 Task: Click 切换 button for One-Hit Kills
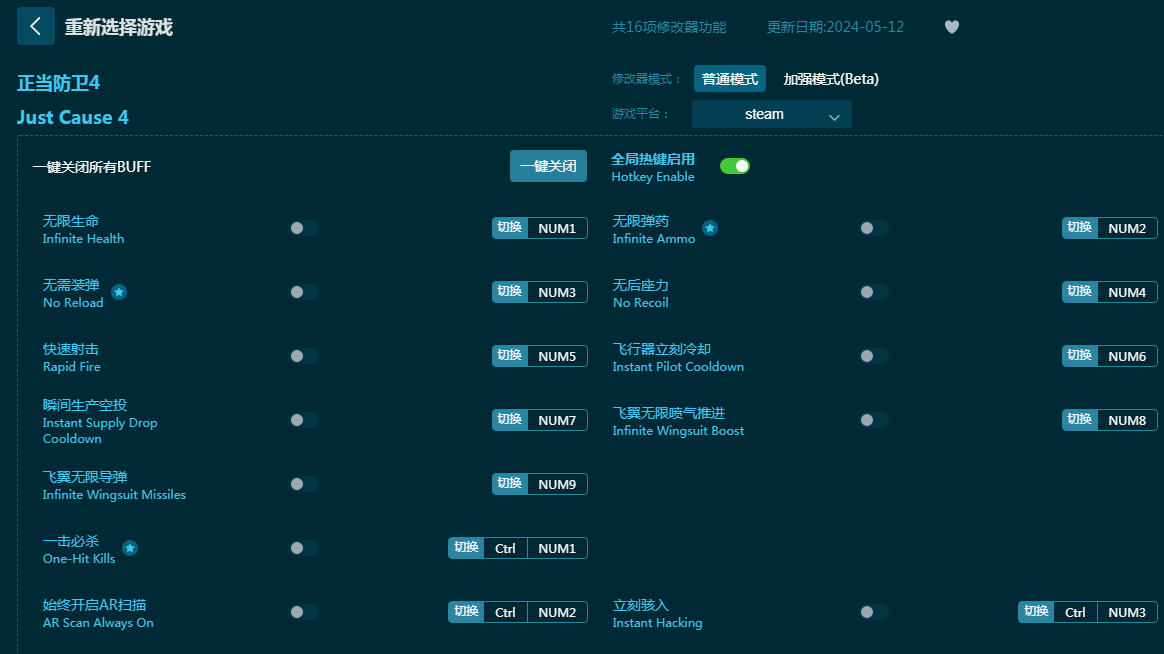pyautogui.click(x=466, y=548)
